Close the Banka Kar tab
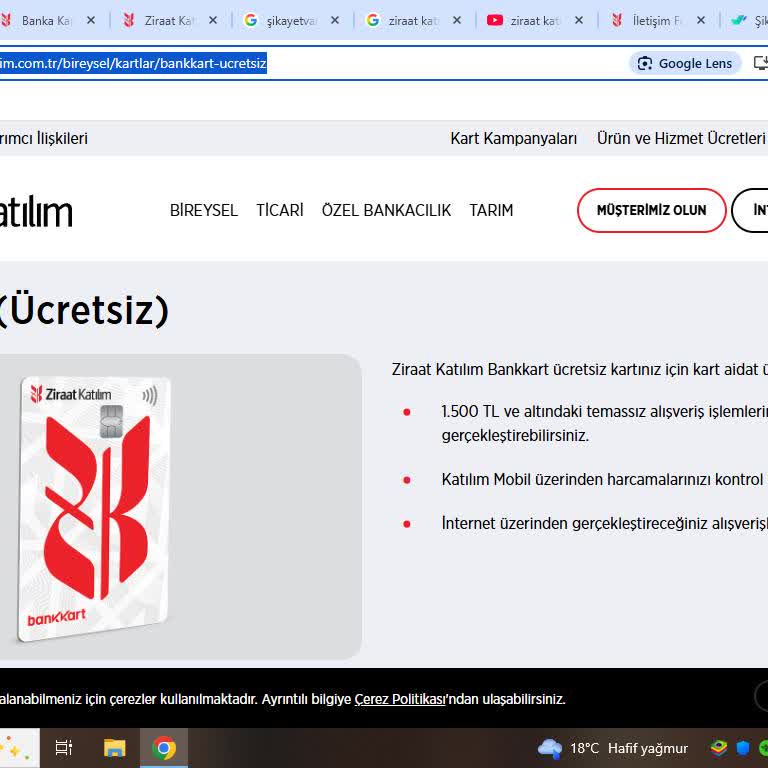The image size is (768, 768). click(x=91, y=21)
